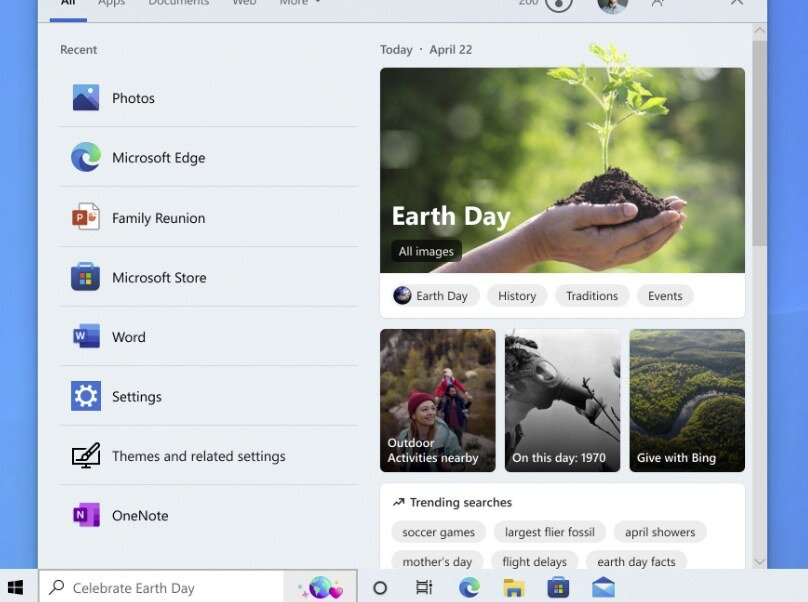The image size is (808, 602).
Task: Click the Today April 22 date label
Action: 426,49
